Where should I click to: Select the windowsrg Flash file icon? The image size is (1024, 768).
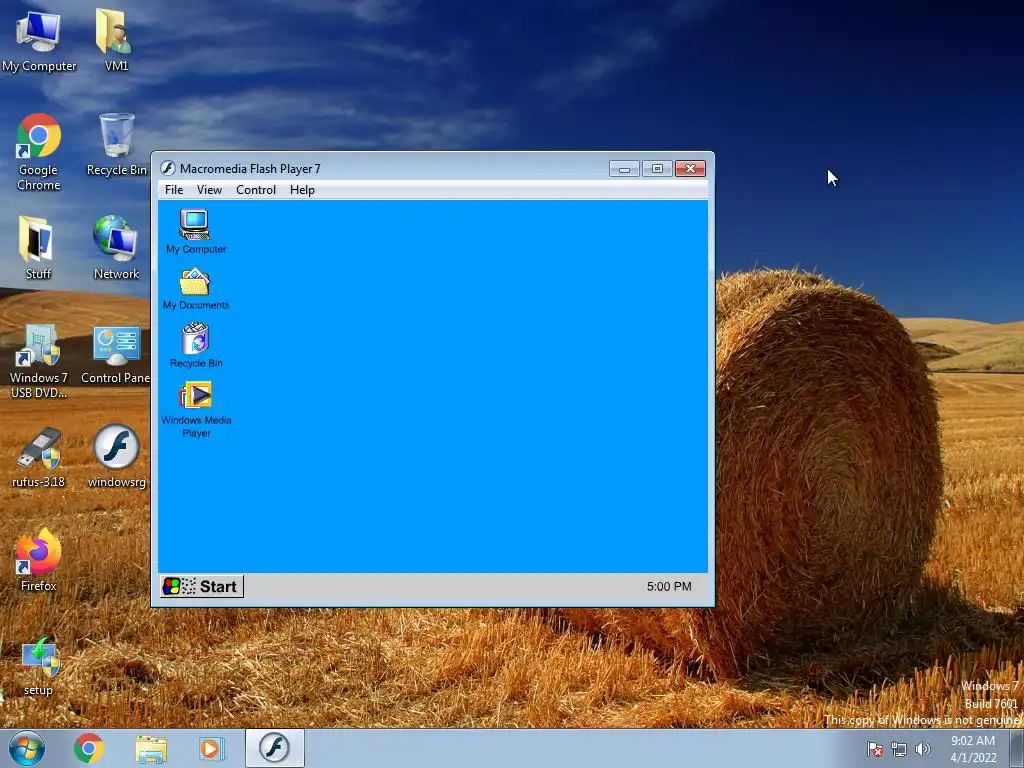click(116, 456)
